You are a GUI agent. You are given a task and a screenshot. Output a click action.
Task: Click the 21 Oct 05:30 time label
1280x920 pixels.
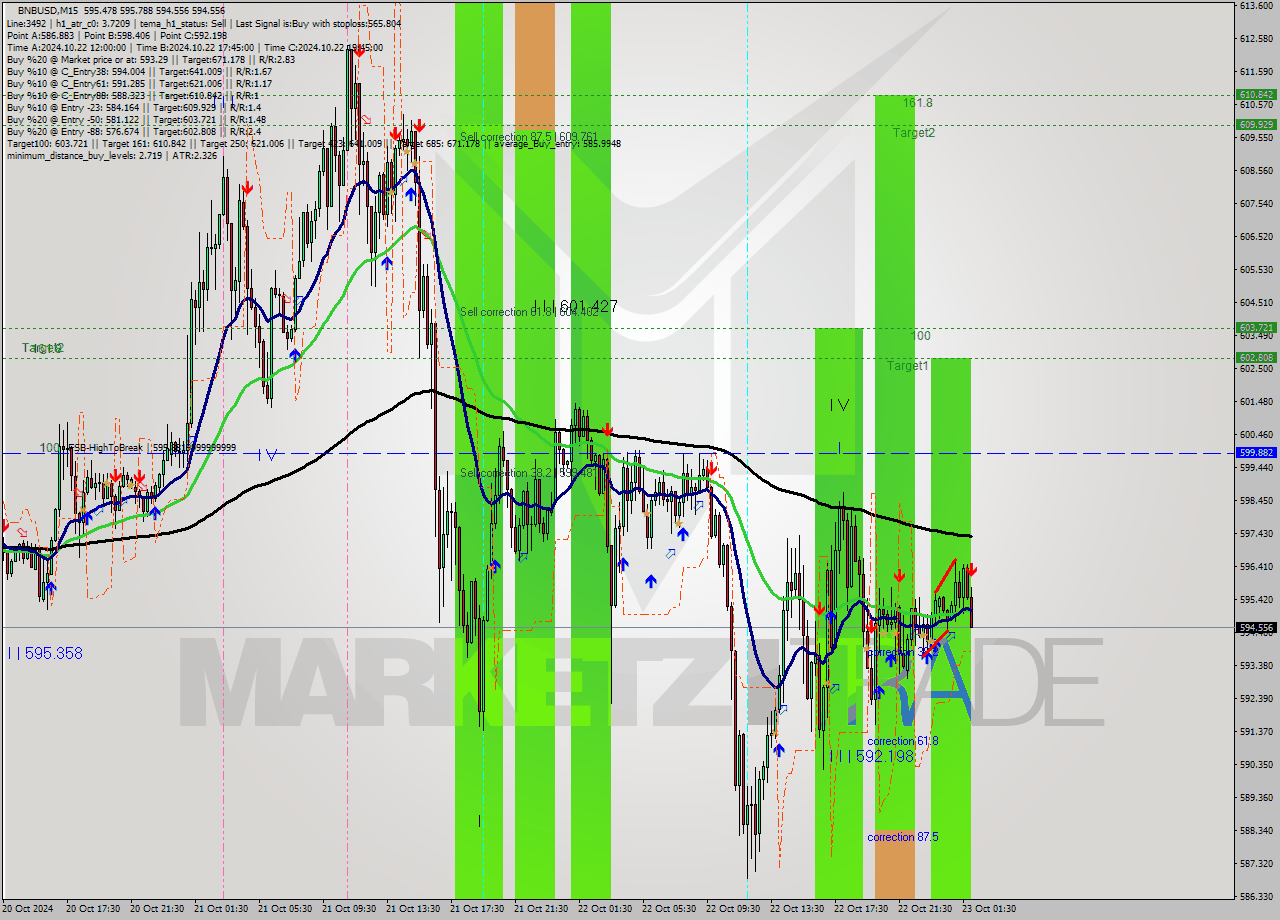(x=285, y=909)
